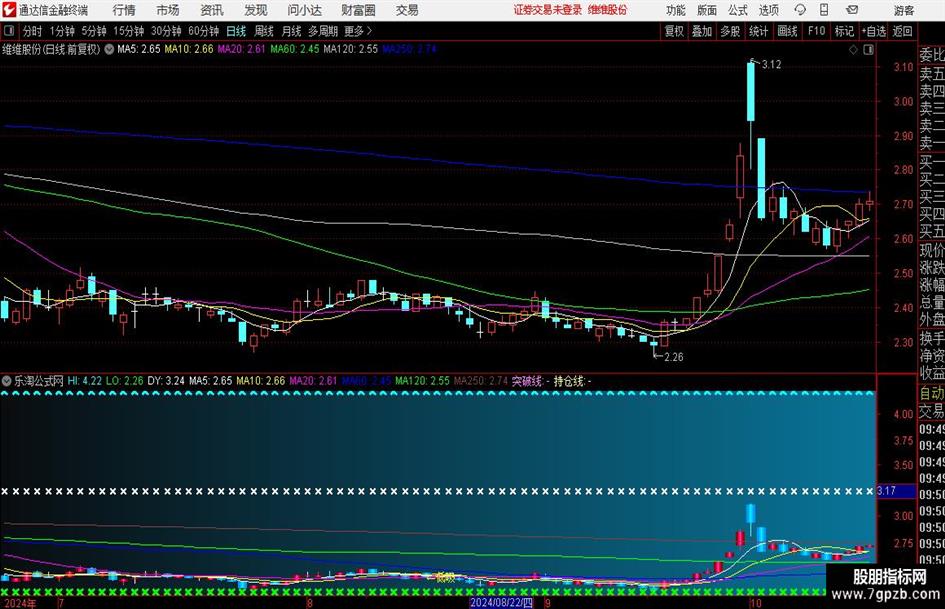945x609 pixels.
Task: Click the 乐淘公式网 indicator name
Action: 39,381
